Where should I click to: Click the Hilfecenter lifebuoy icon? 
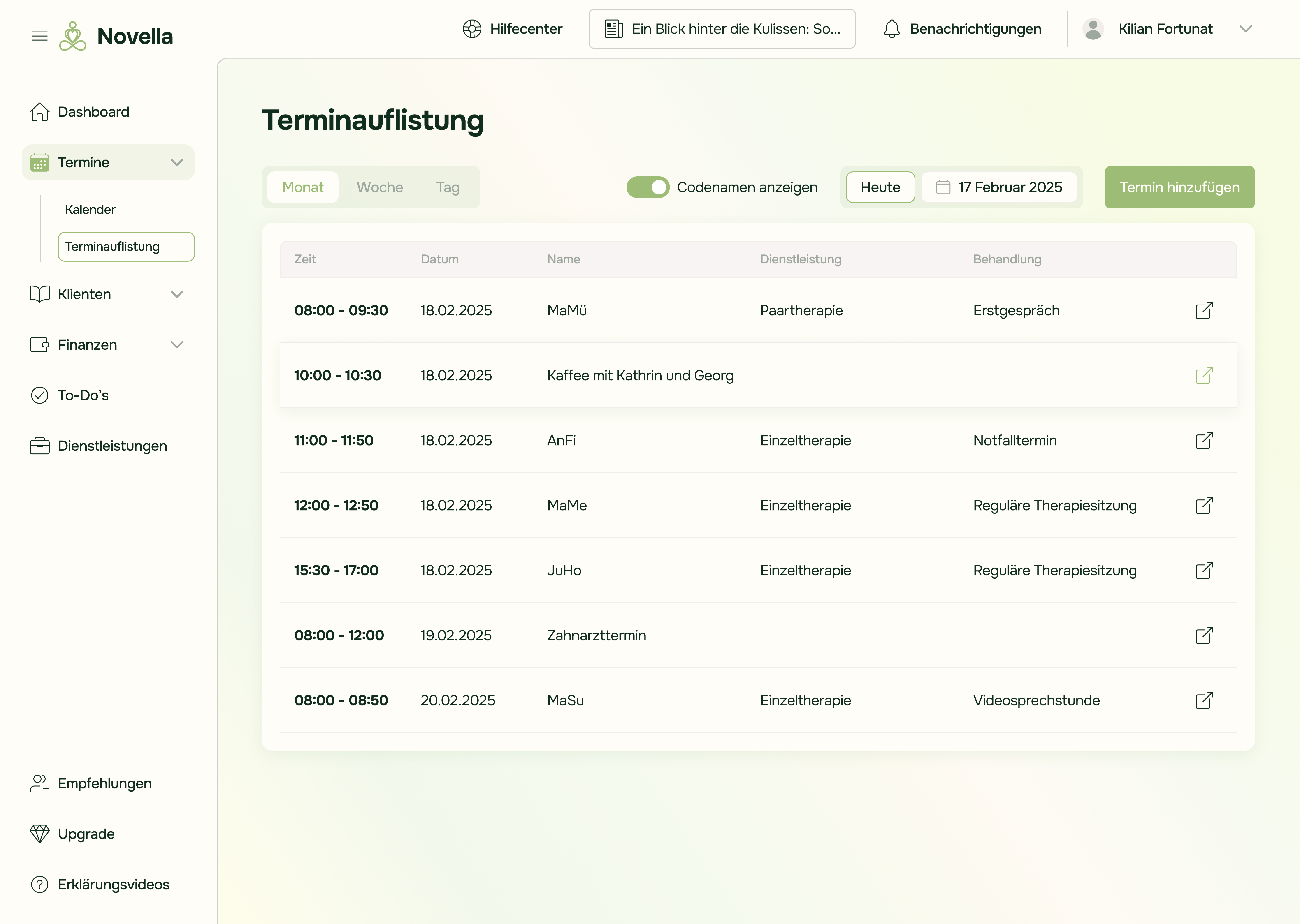point(472,29)
